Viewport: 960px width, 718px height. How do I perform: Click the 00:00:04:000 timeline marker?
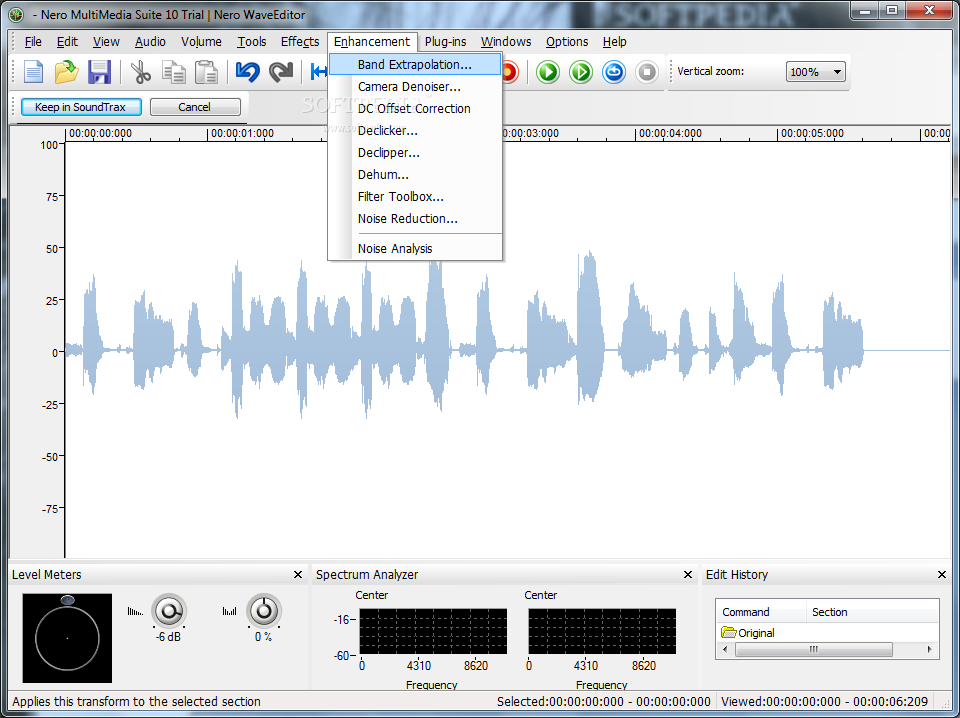tap(671, 133)
